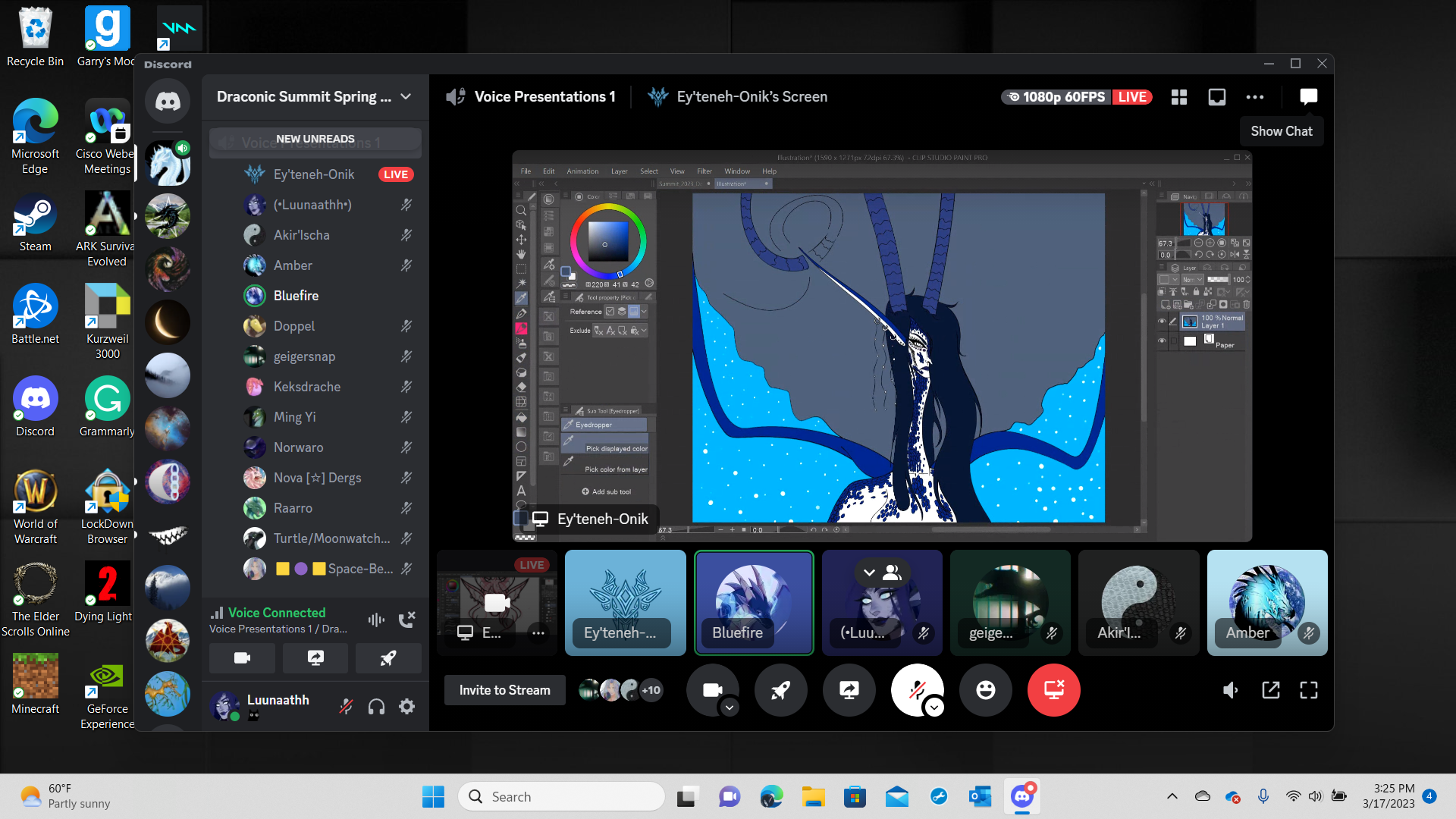Open the inbox icon in header
Viewport: 1456px width, 819px height.
coord(1216,97)
